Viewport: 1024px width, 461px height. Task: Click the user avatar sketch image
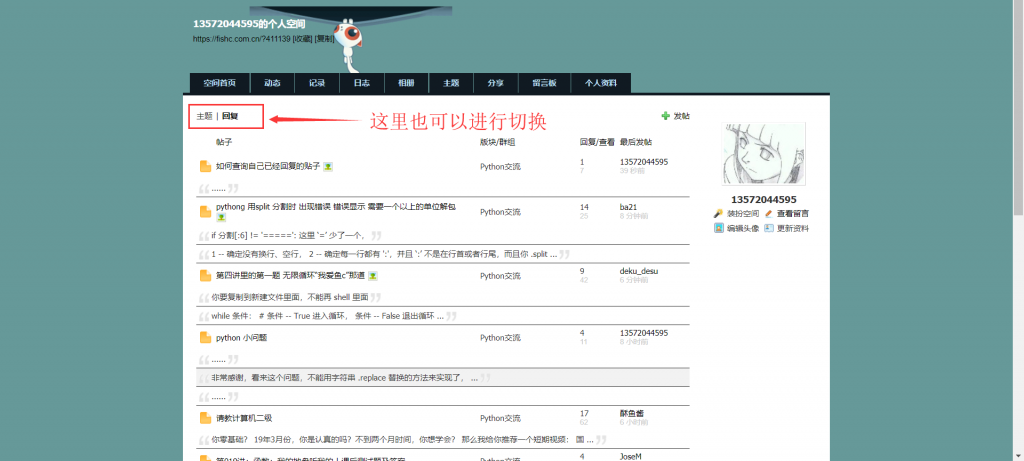point(763,154)
